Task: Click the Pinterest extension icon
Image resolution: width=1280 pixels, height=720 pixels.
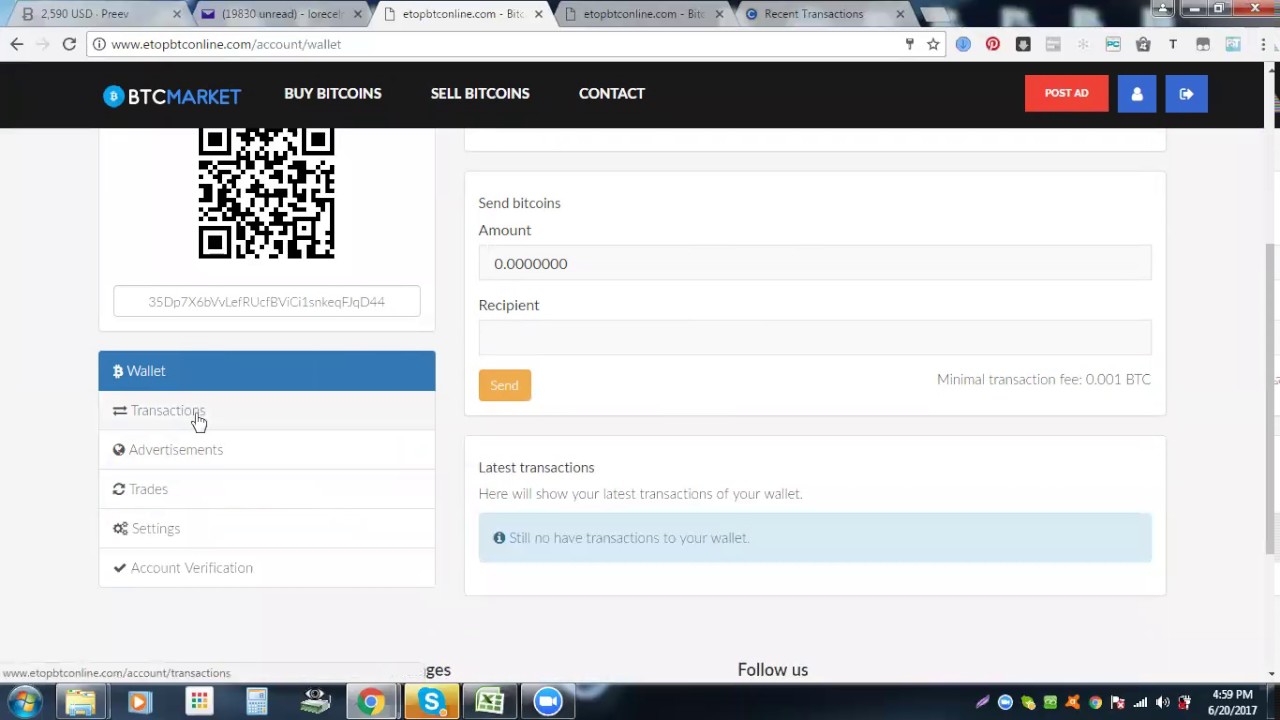Action: click(993, 44)
